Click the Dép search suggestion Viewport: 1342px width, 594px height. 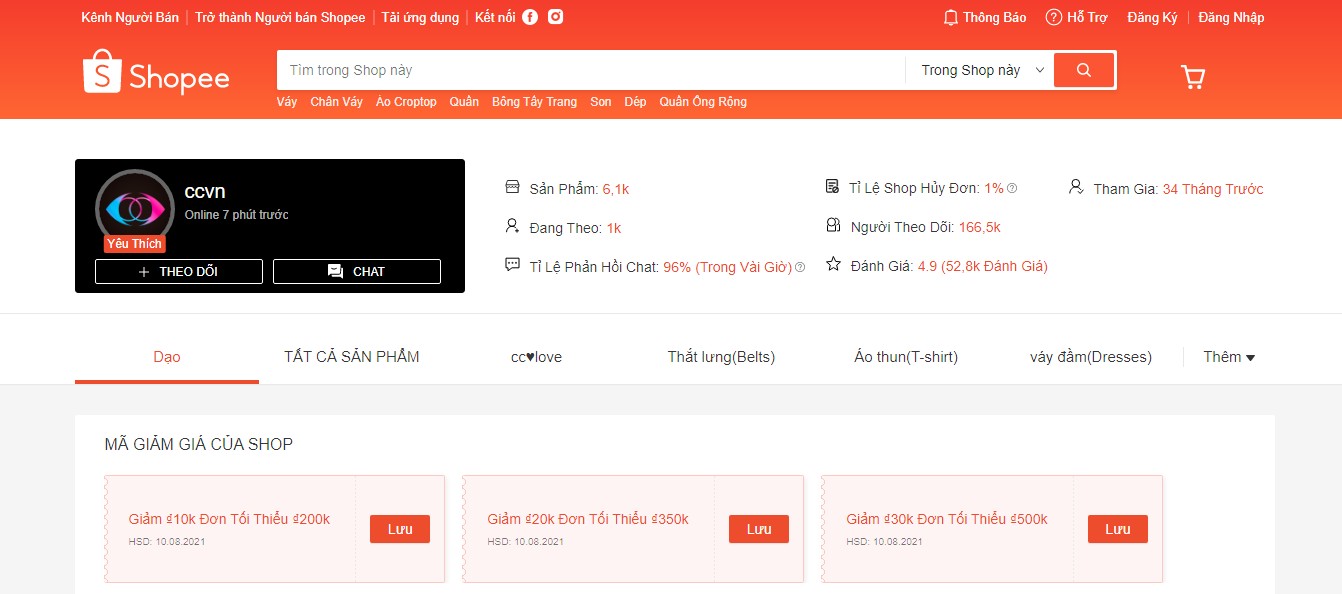[636, 102]
